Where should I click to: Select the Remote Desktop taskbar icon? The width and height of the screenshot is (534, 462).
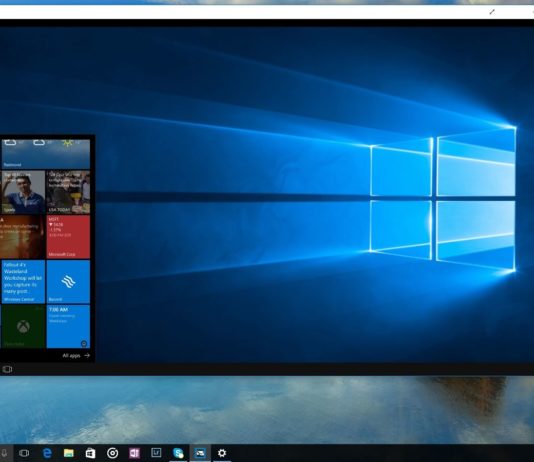pos(200,453)
